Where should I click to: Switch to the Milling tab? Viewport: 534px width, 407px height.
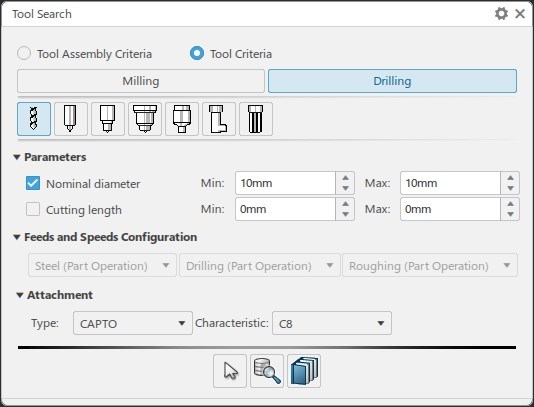tap(141, 81)
